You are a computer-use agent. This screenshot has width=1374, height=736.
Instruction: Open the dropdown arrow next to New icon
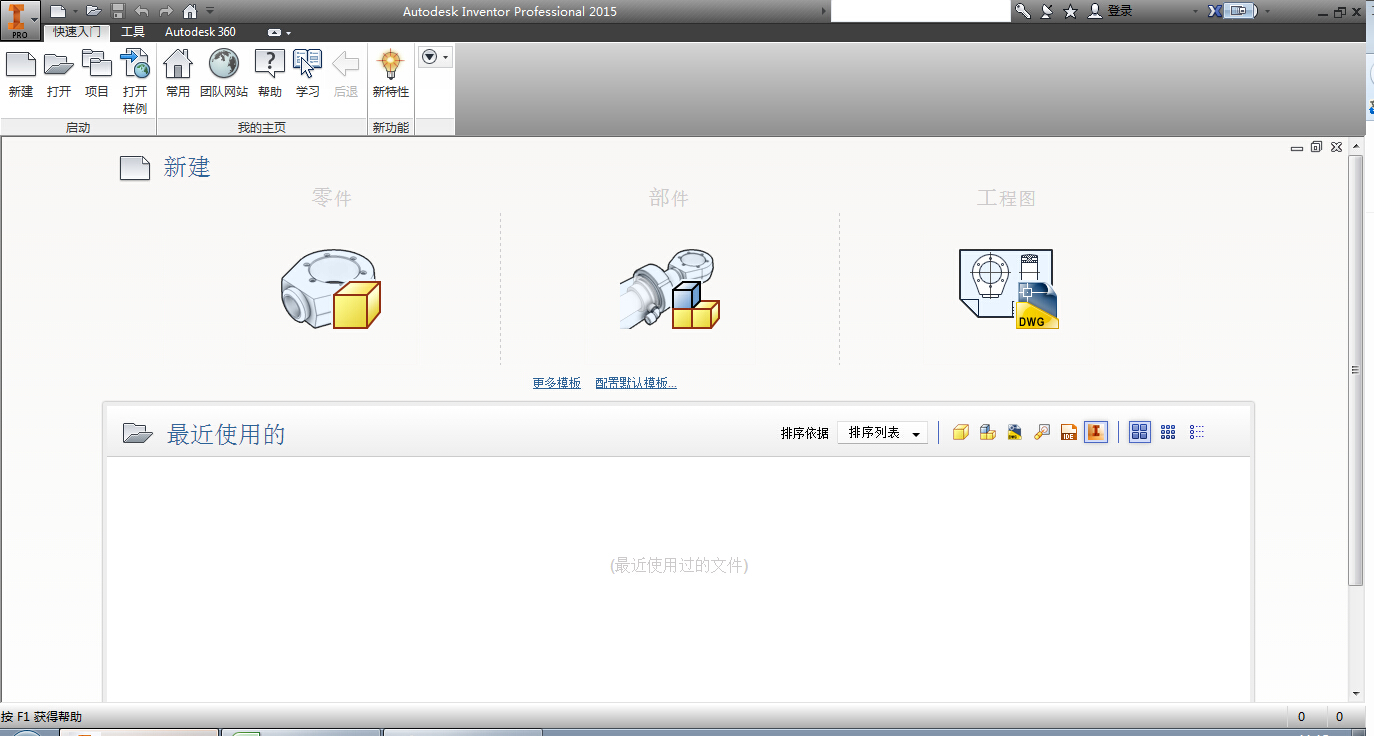75,11
